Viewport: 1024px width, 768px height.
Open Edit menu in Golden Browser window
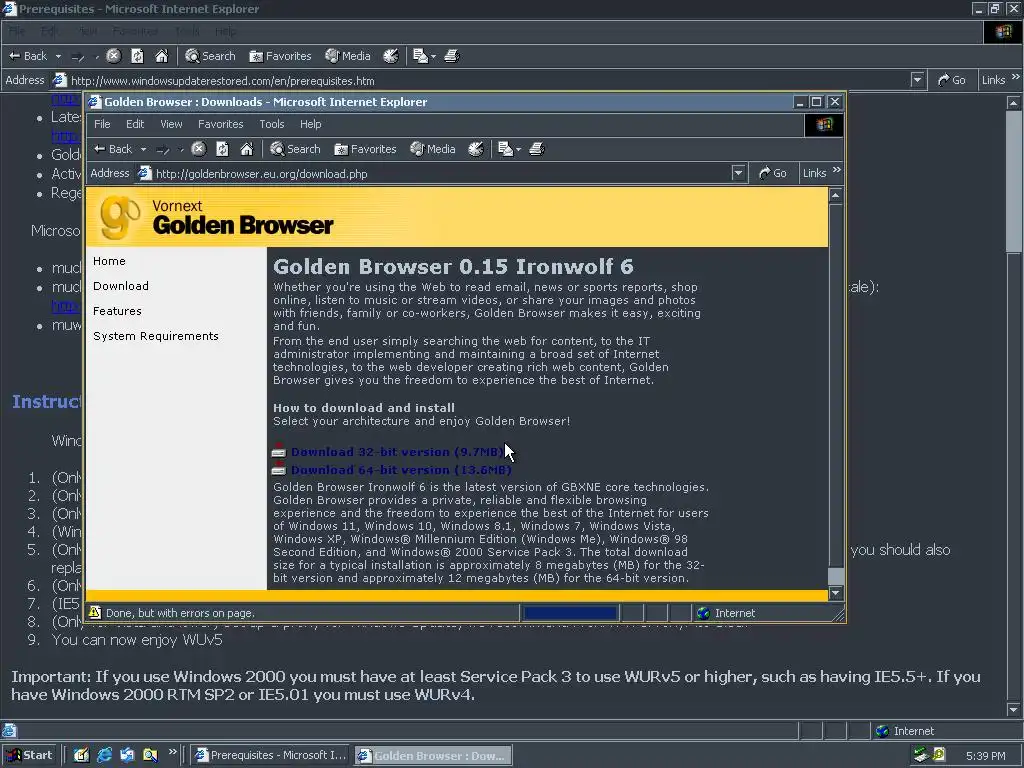point(135,124)
